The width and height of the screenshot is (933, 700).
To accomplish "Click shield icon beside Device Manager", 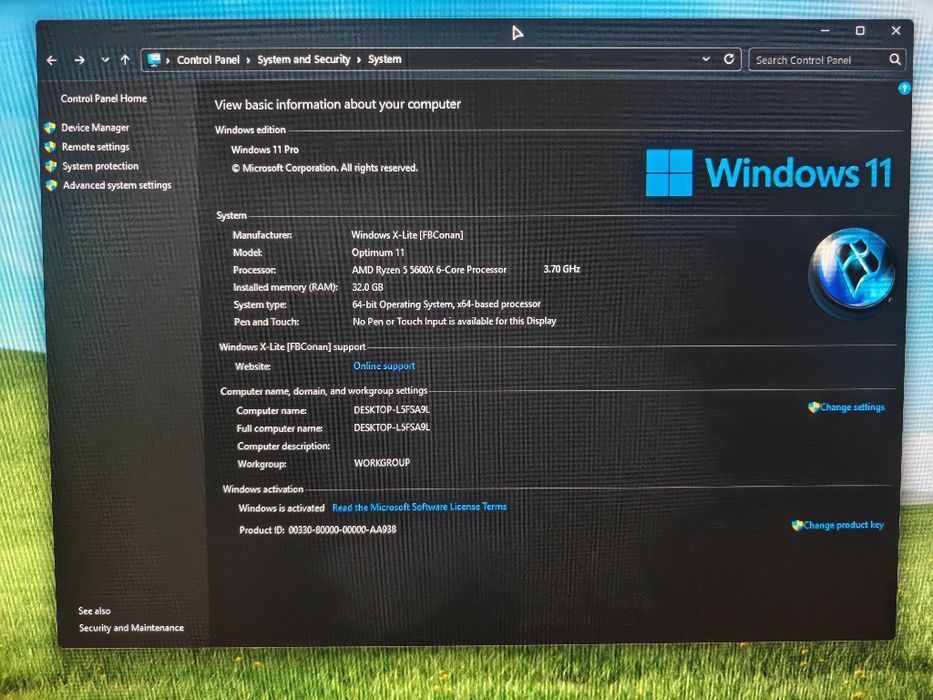I will pos(50,127).
